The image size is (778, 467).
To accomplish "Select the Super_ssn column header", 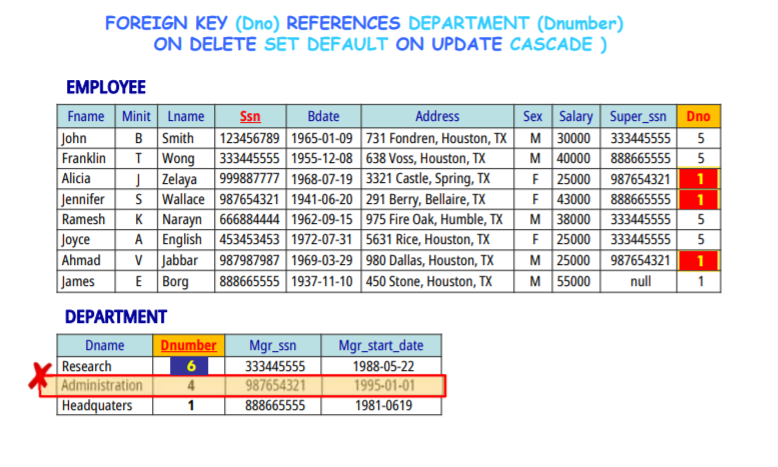I will pyautogui.click(x=638, y=116).
